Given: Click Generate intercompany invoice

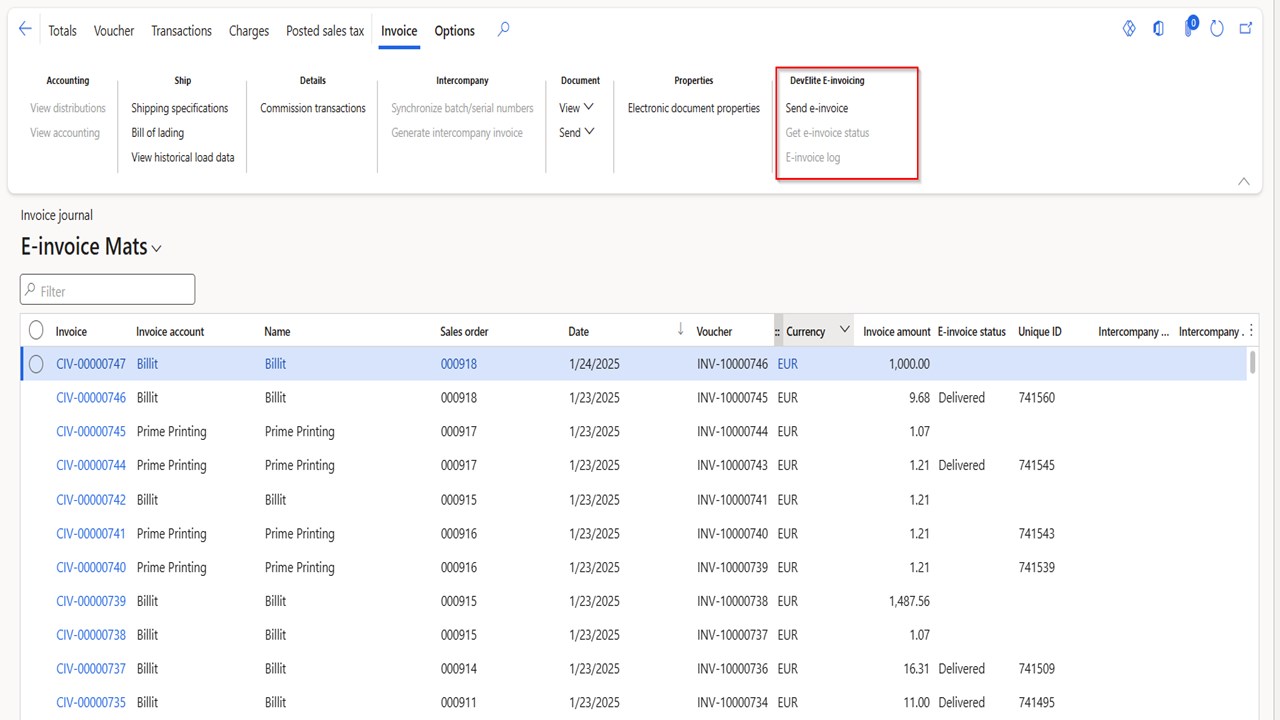Looking at the screenshot, I should pyautogui.click(x=457, y=133).
